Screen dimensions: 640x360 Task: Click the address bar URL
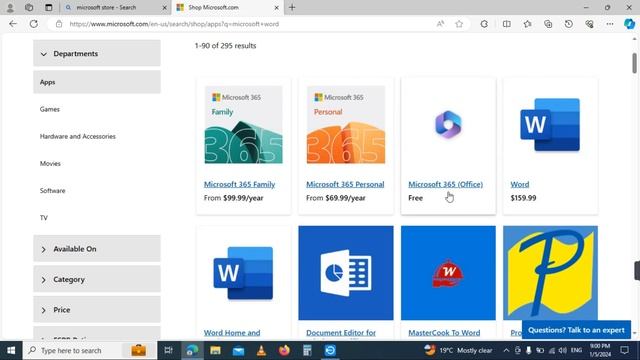(174, 24)
